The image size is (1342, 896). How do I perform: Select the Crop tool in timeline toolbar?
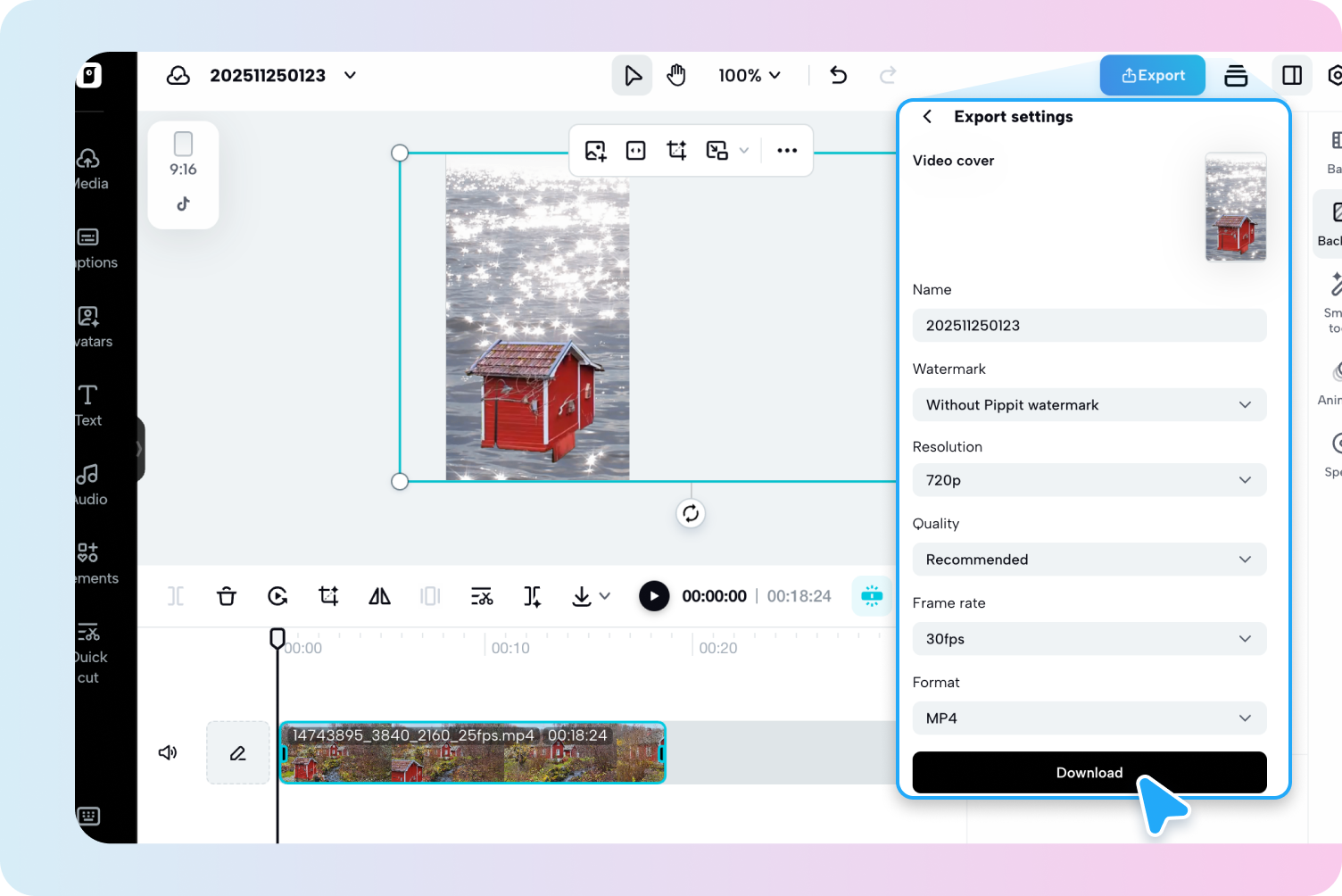point(328,596)
